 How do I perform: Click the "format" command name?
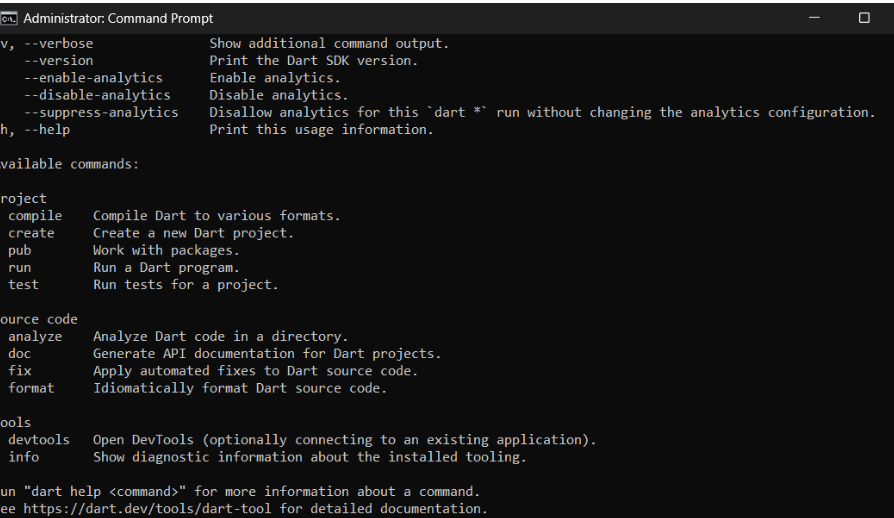click(x=31, y=388)
